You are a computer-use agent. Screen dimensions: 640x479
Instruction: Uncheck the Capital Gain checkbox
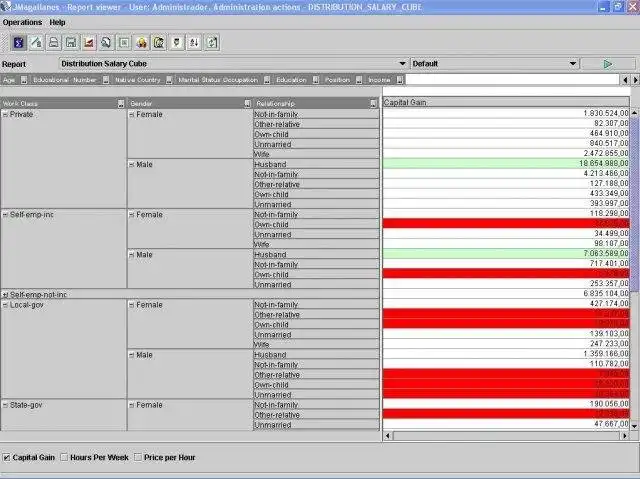tap(7, 458)
